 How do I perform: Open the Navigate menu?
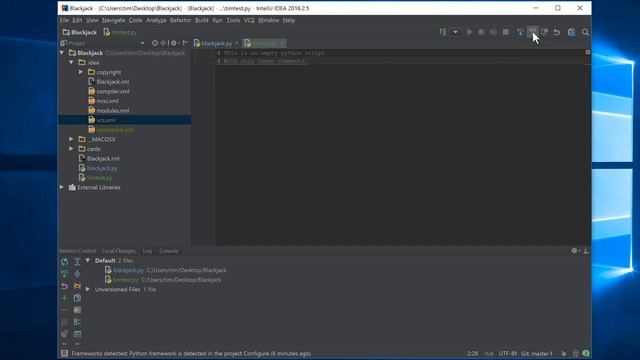coord(113,20)
